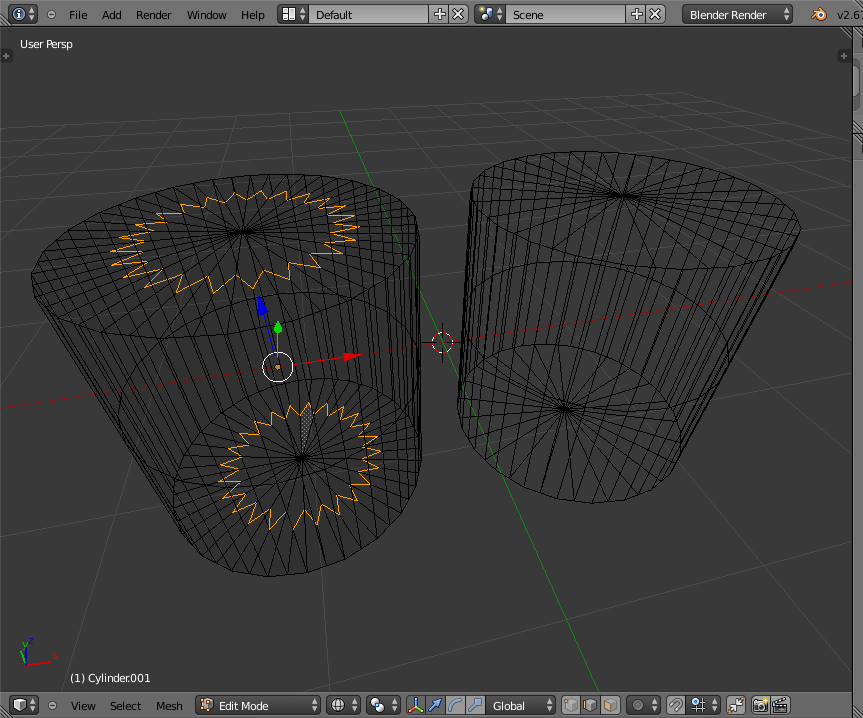Switch to face select mode
The width and height of the screenshot is (863, 718).
[x=609, y=705]
